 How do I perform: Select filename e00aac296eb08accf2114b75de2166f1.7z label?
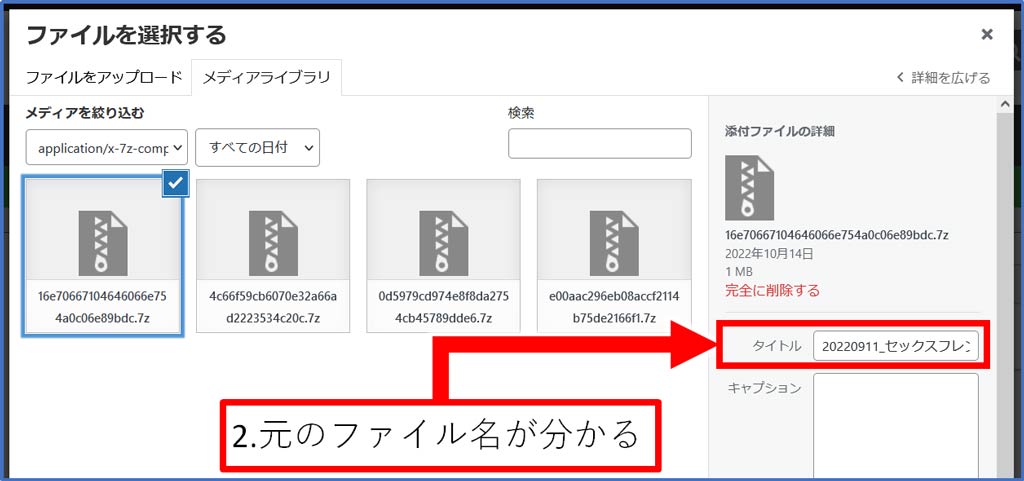pos(614,307)
